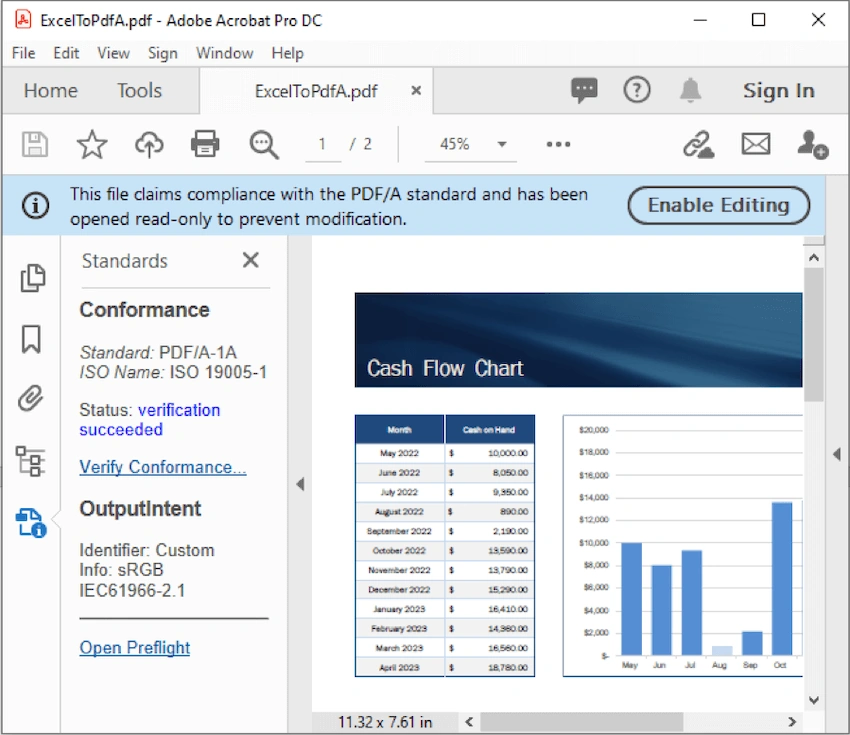The height and width of the screenshot is (735, 850).
Task: Upload file to cloud icon
Action: click(x=149, y=145)
